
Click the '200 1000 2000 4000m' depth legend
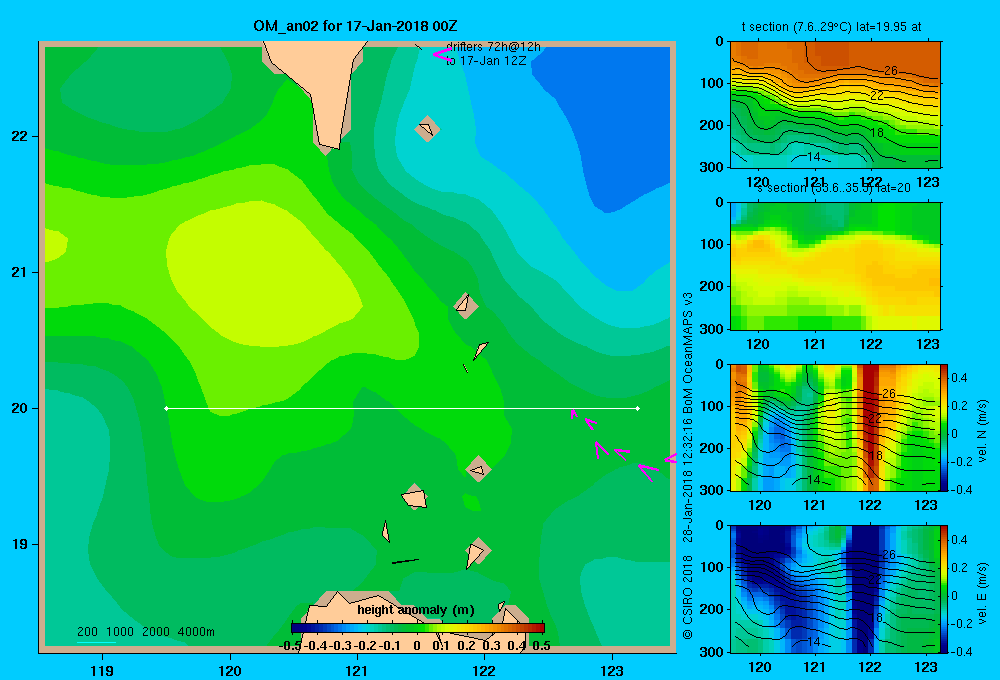[145, 632]
